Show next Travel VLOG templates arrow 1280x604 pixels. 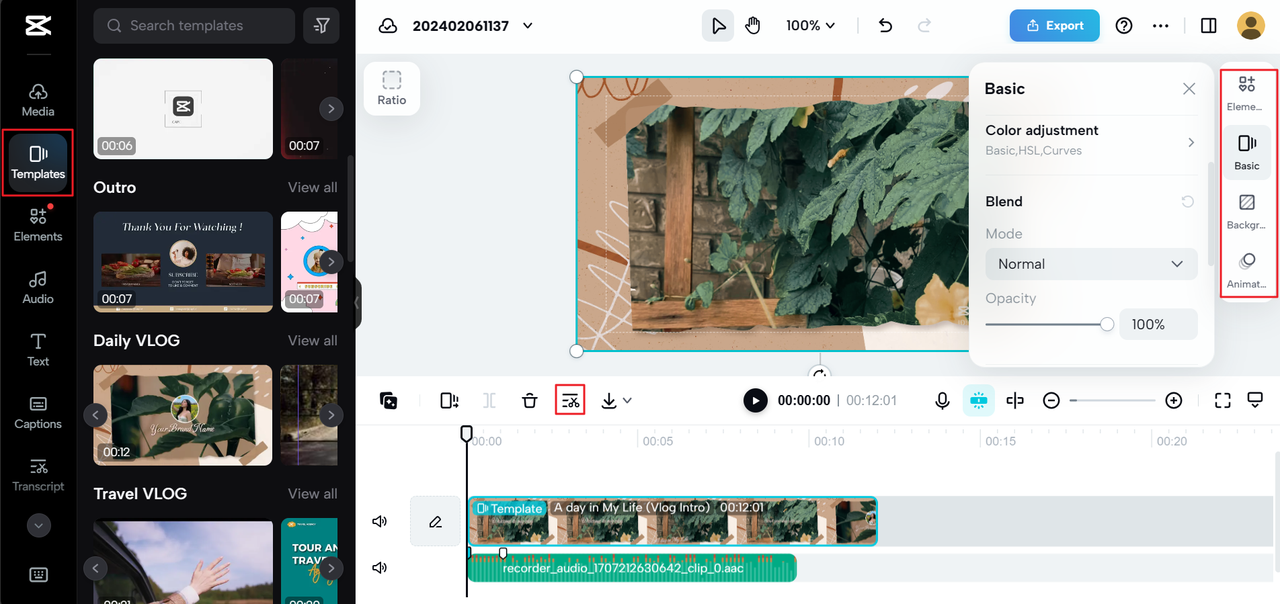[x=330, y=568]
